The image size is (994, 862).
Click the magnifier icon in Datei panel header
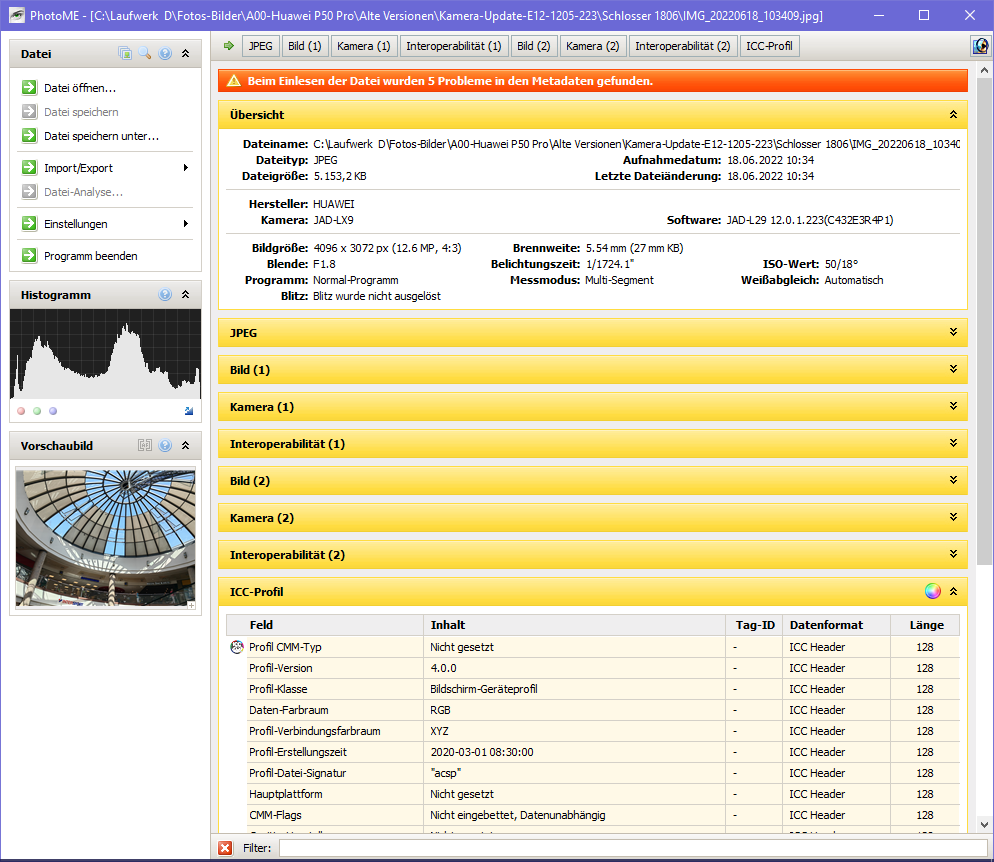(x=145, y=54)
